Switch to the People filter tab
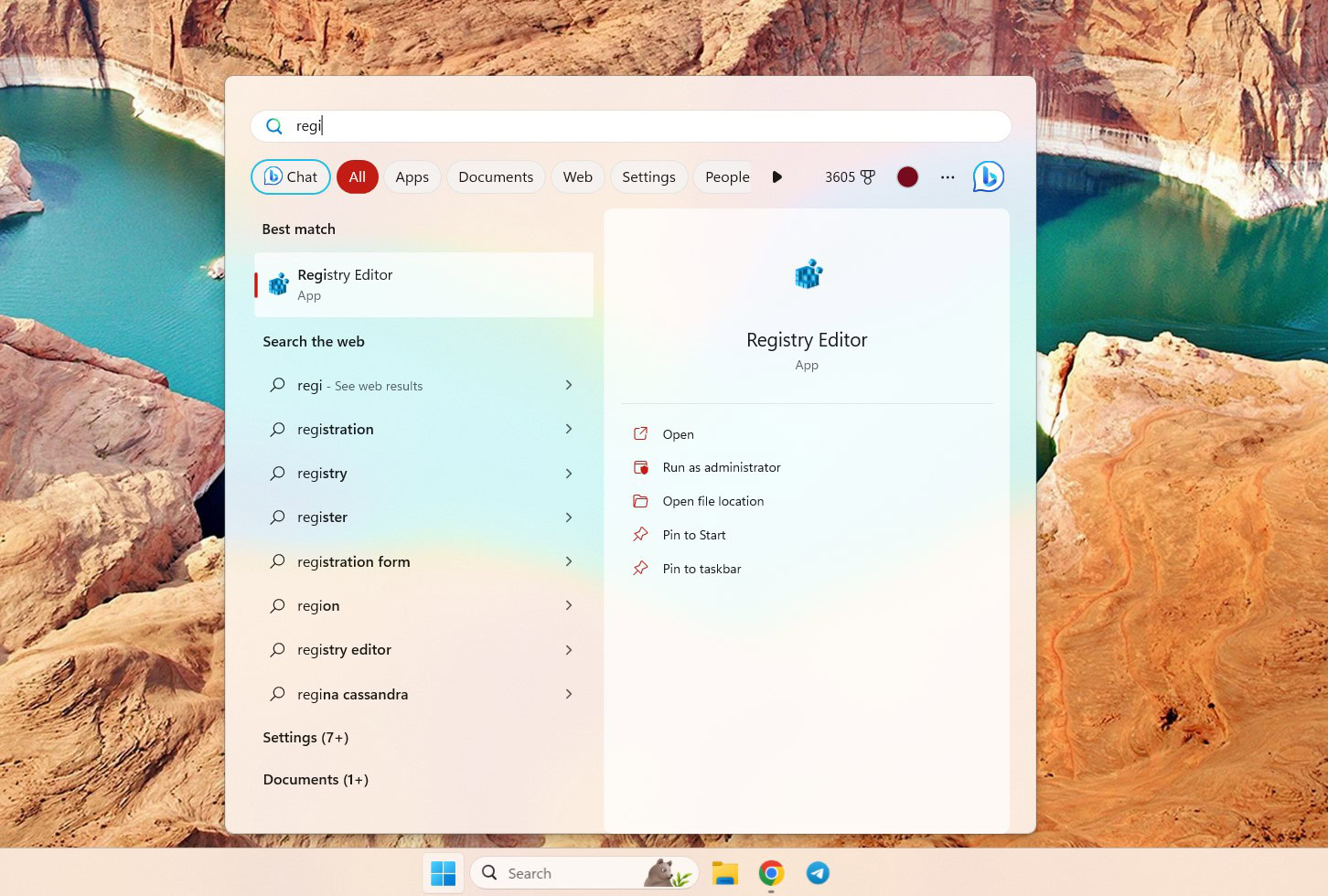The width and height of the screenshot is (1328, 896). coord(725,177)
